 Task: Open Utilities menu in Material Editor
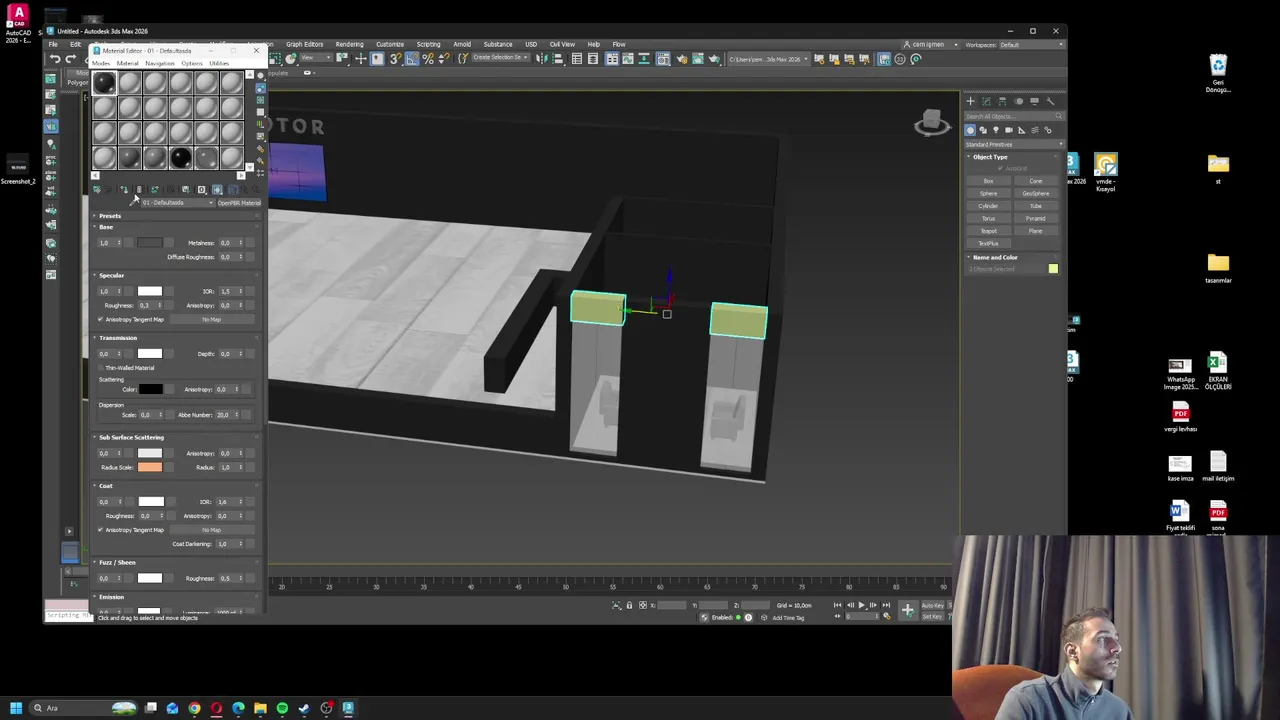pyautogui.click(x=219, y=64)
